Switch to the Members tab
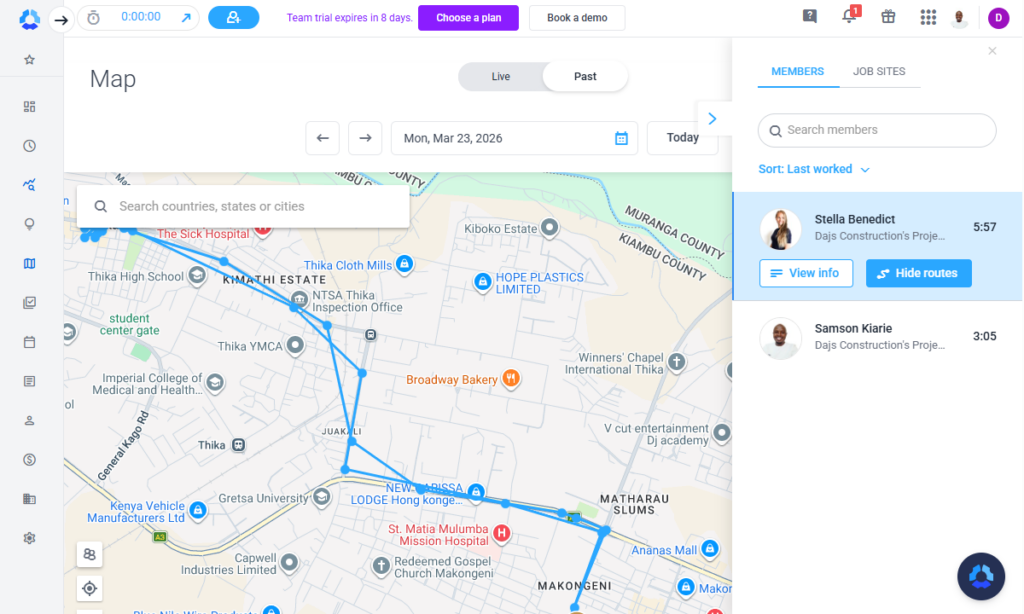The image size is (1024, 614). tap(797, 71)
